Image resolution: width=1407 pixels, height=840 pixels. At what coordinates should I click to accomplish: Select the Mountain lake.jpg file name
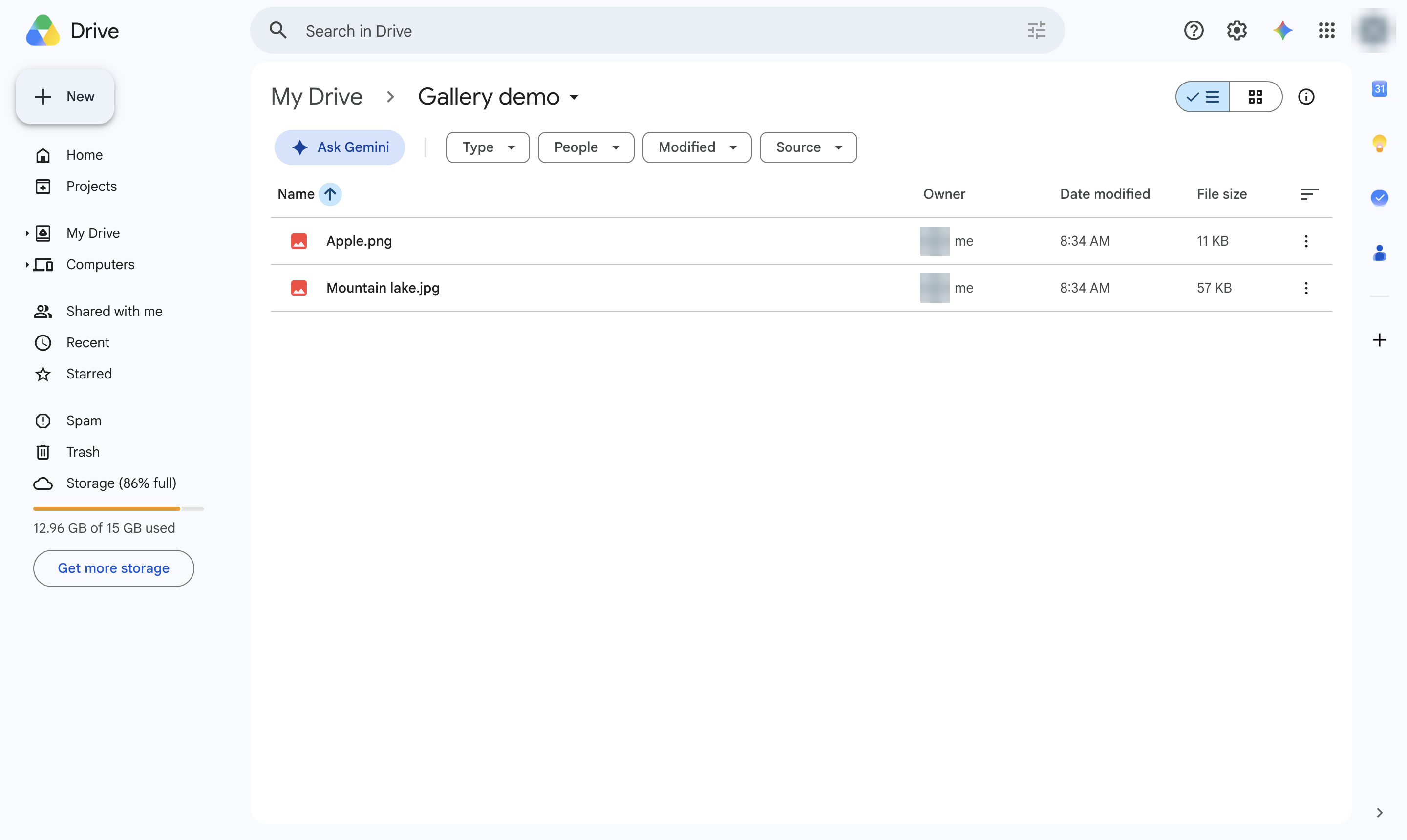pyautogui.click(x=383, y=288)
